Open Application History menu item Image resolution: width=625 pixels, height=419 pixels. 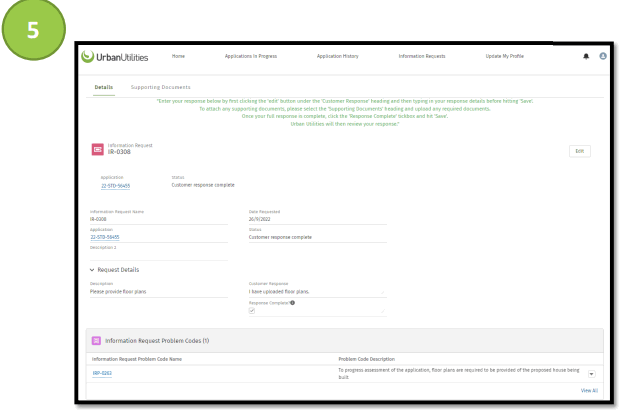tap(338, 56)
